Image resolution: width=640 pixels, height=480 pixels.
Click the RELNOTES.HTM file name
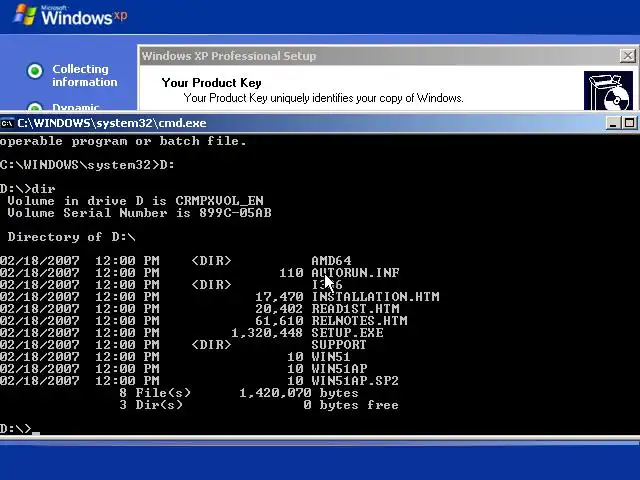359,321
